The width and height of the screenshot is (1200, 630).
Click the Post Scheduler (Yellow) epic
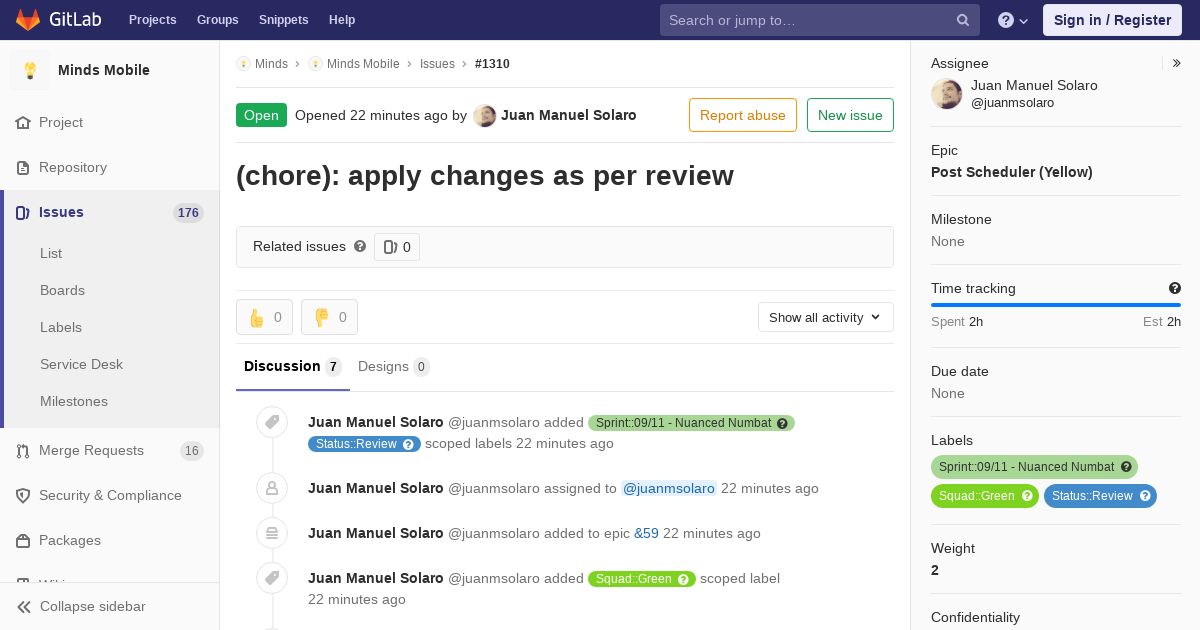point(1012,172)
